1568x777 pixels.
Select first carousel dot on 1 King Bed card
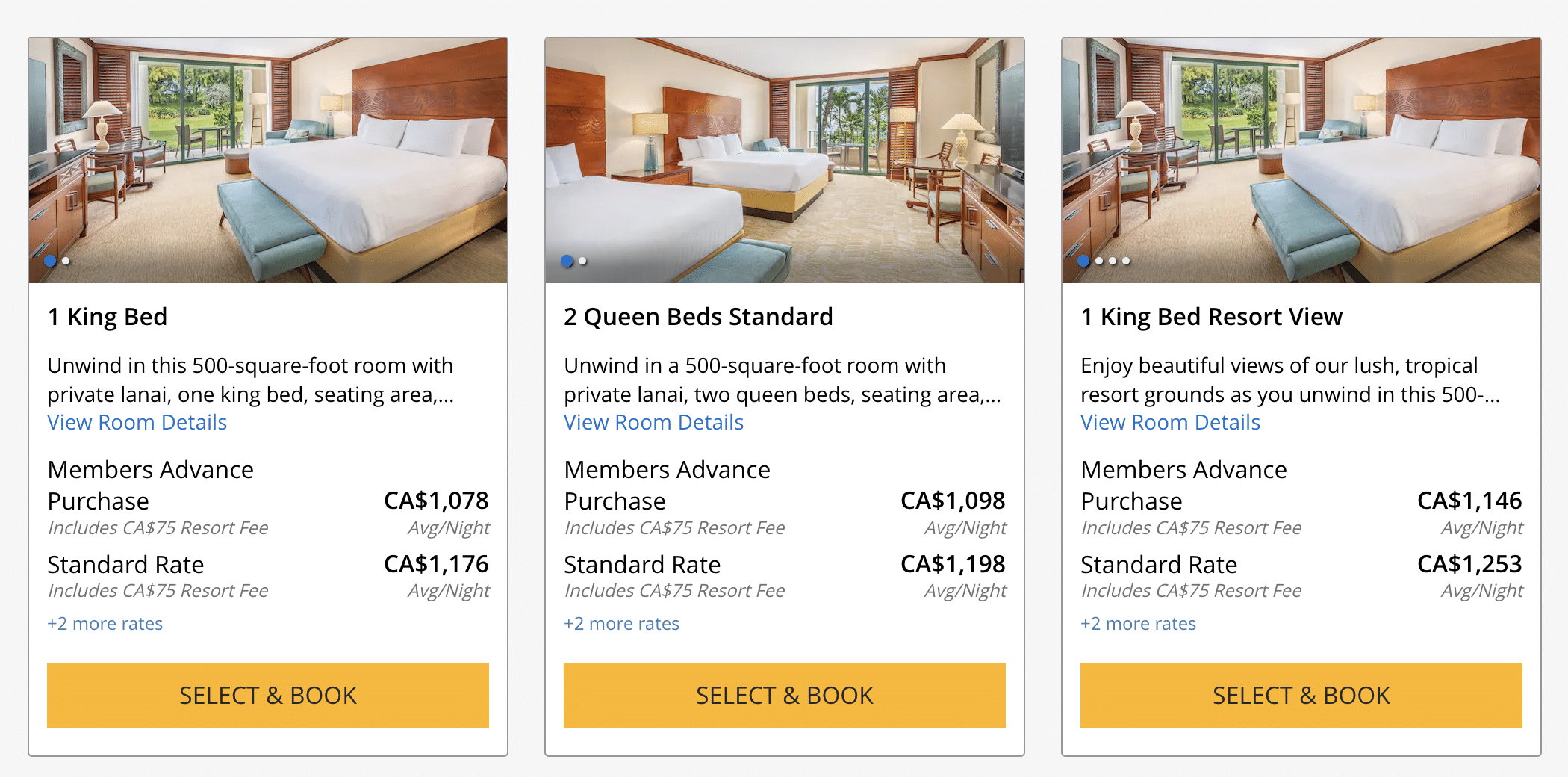pos(50,261)
